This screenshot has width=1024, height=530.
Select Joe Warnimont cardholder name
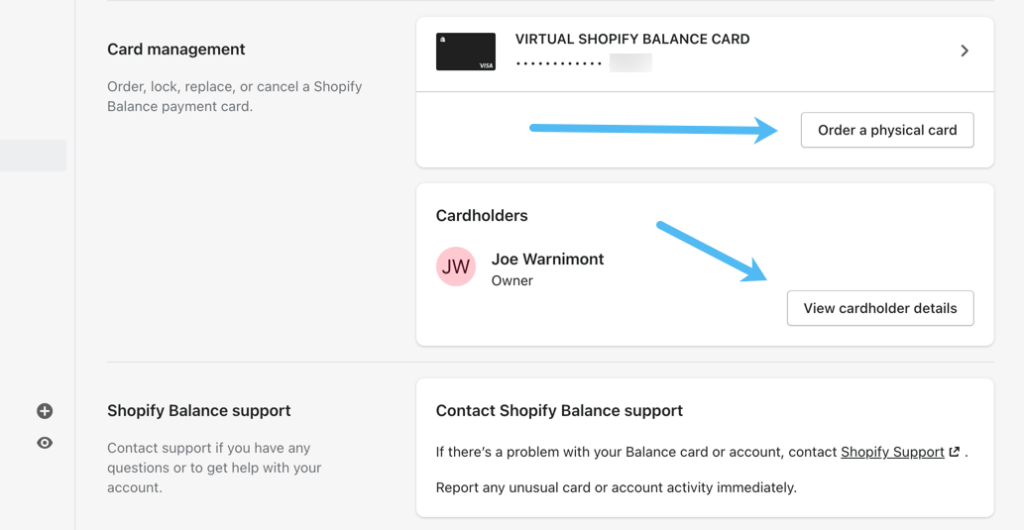pos(547,259)
